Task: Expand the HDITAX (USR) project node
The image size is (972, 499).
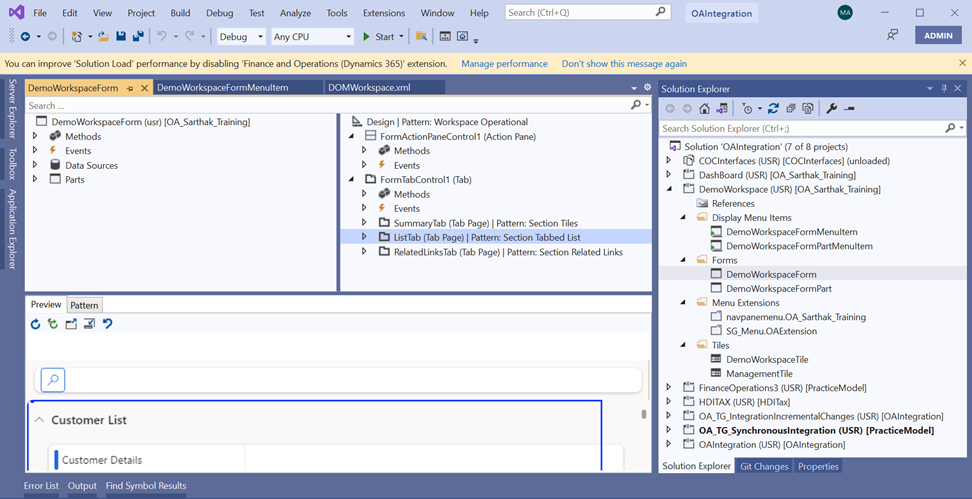Action: pos(669,402)
